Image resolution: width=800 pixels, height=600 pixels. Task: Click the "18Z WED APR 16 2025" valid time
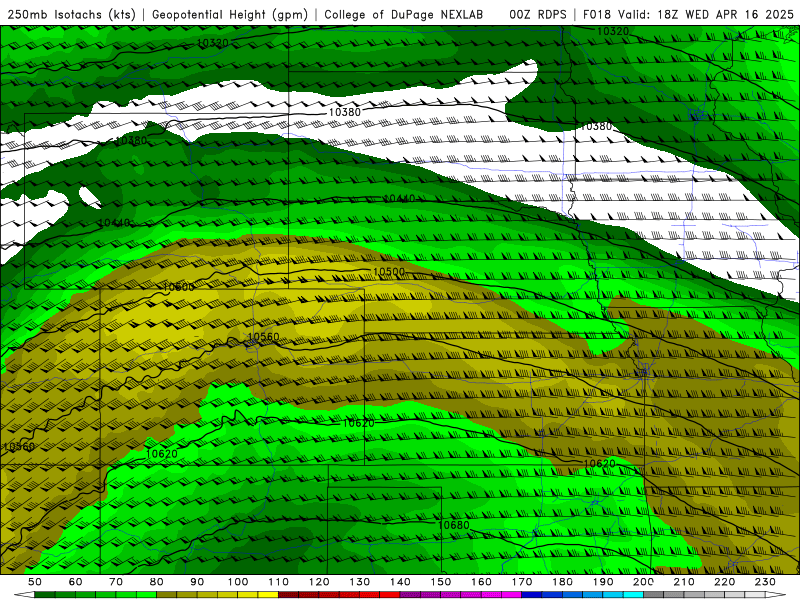point(726,14)
